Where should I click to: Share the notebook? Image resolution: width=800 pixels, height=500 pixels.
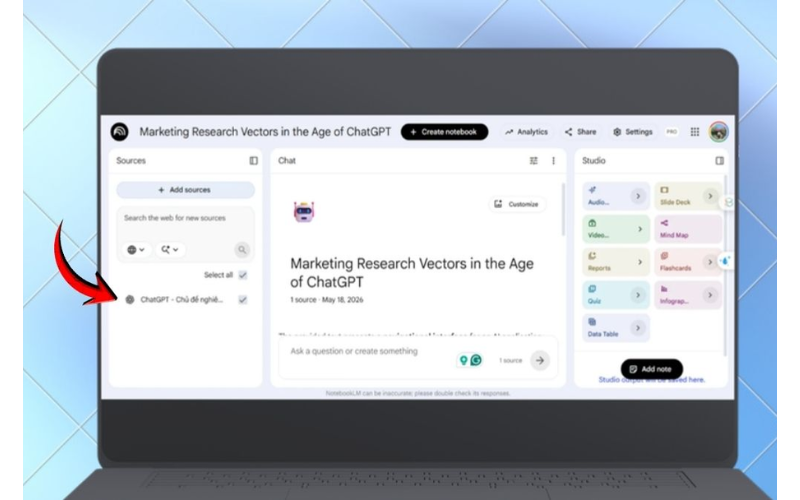(x=581, y=132)
